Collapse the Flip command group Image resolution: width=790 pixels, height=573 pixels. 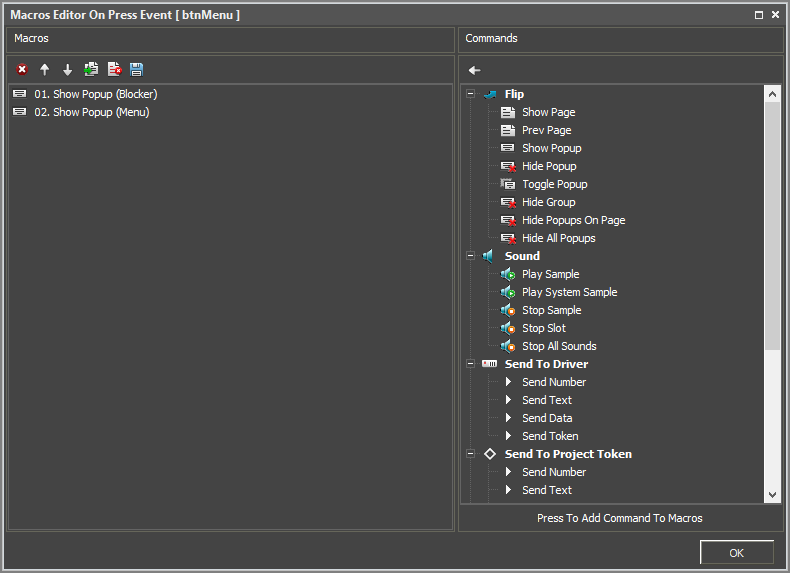(471, 94)
